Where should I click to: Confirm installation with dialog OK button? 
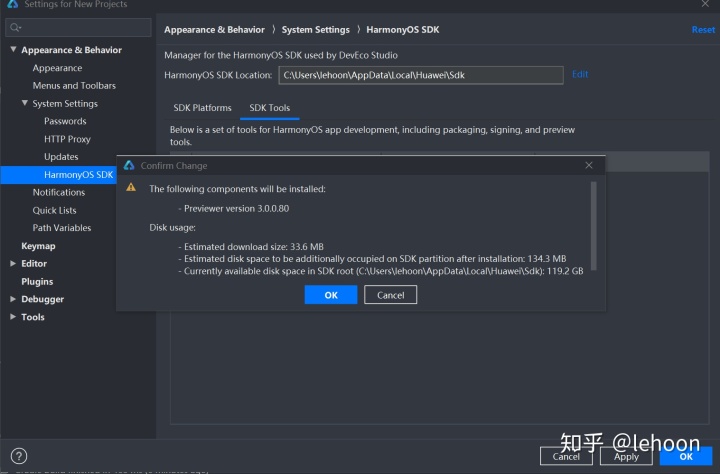pyautogui.click(x=331, y=295)
